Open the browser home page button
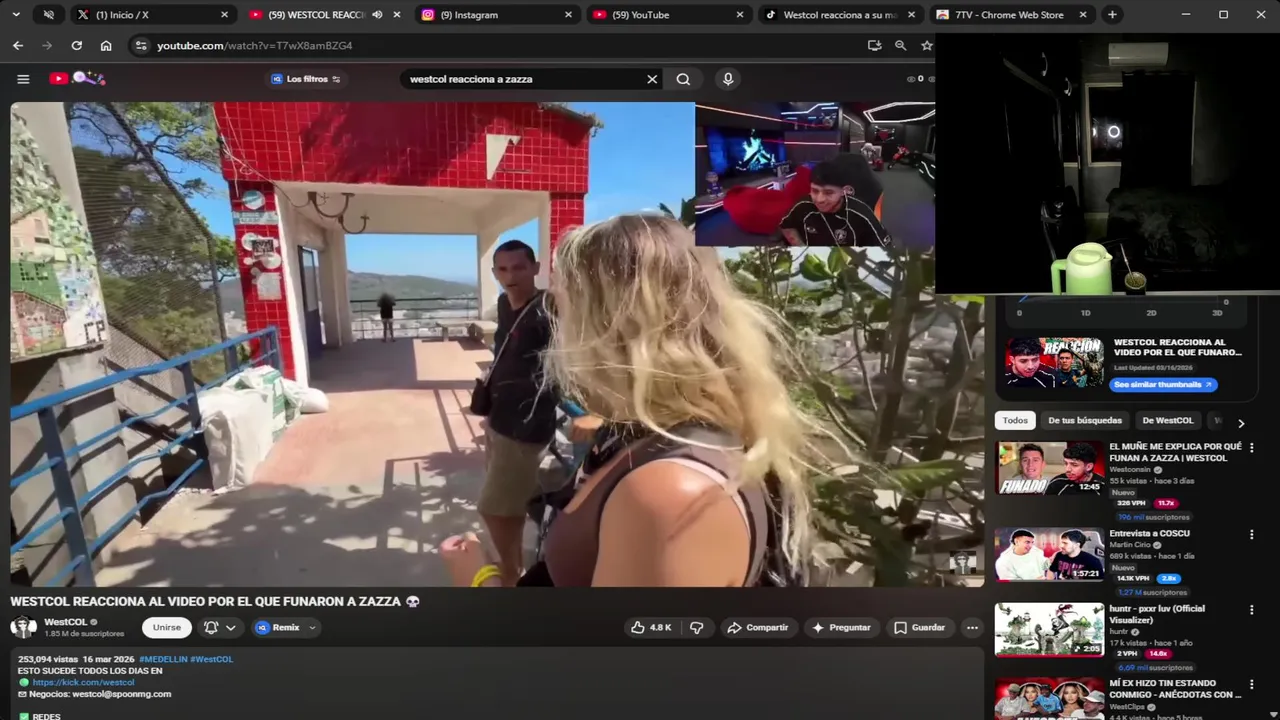 [106, 45]
